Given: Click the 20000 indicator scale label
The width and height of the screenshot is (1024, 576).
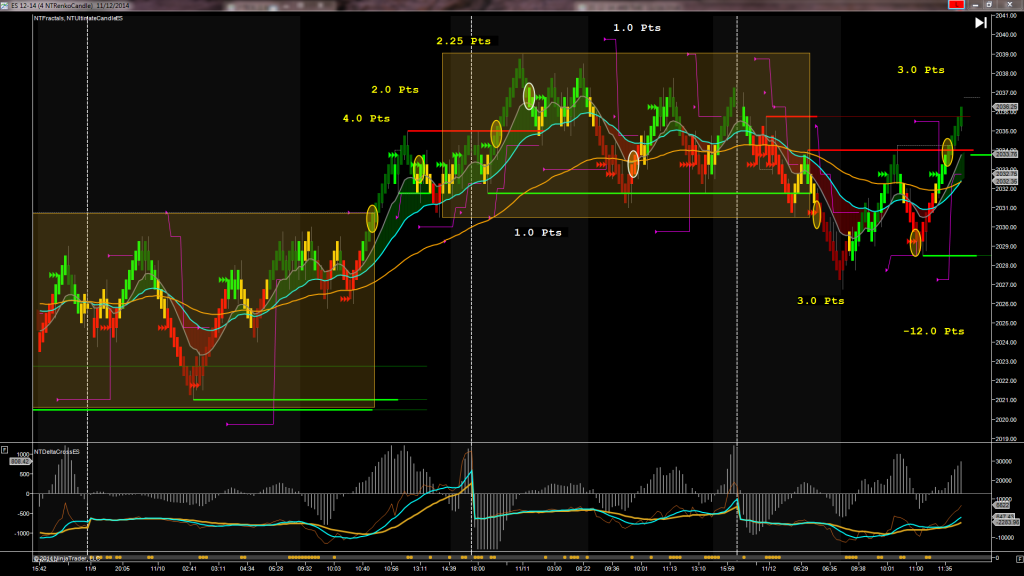Looking at the screenshot, I should 1003,481.
